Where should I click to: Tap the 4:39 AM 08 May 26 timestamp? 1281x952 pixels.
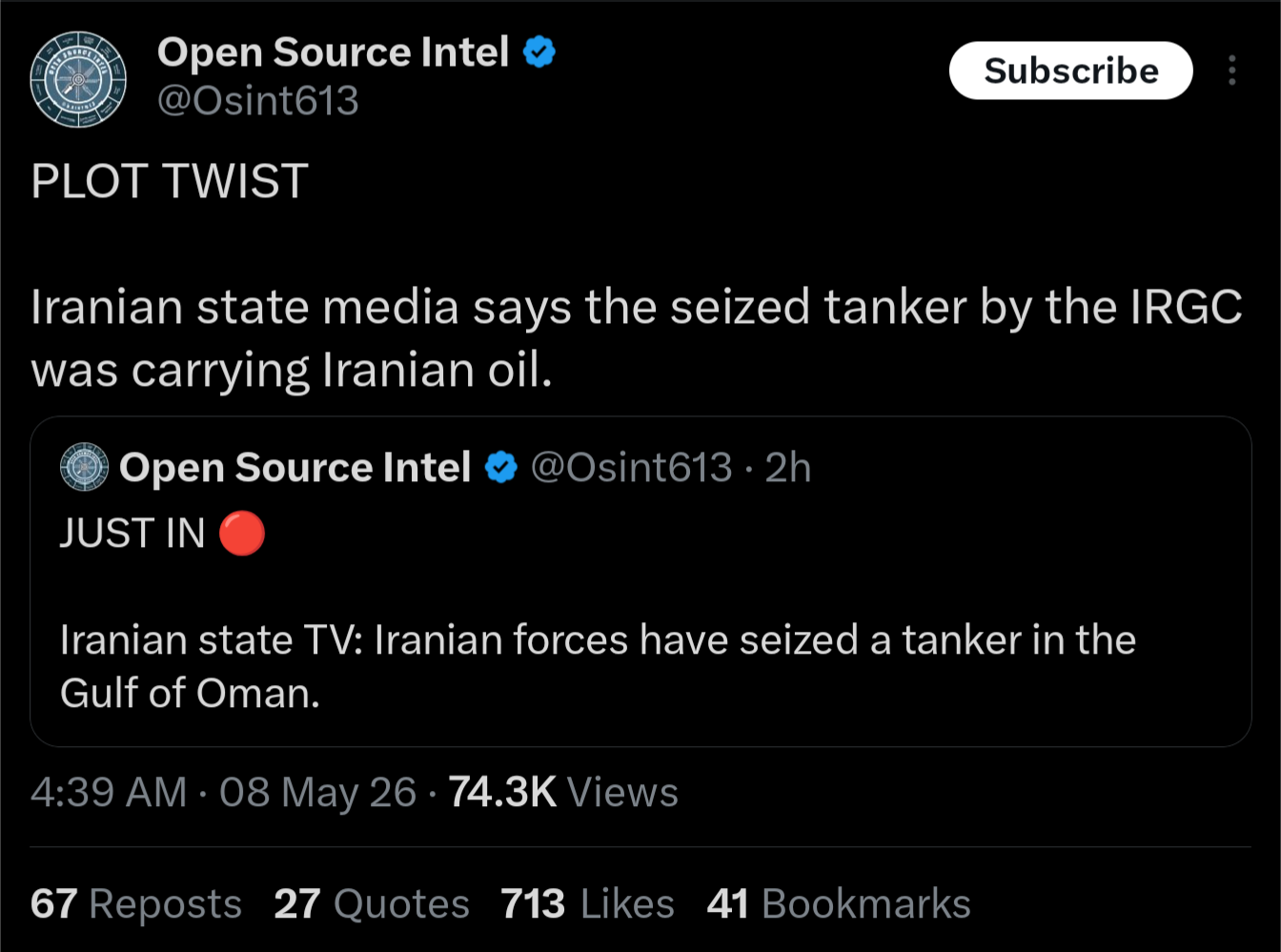click(224, 792)
